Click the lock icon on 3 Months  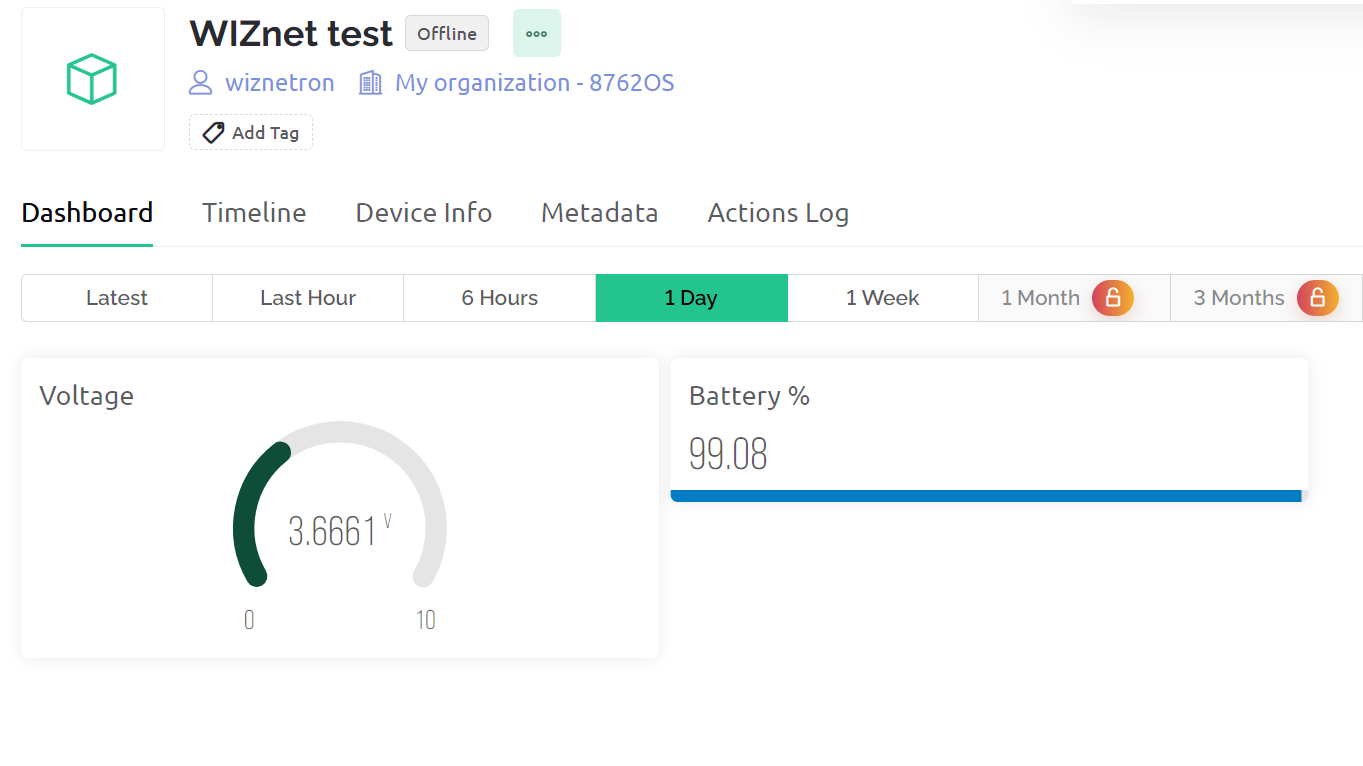coord(1318,298)
